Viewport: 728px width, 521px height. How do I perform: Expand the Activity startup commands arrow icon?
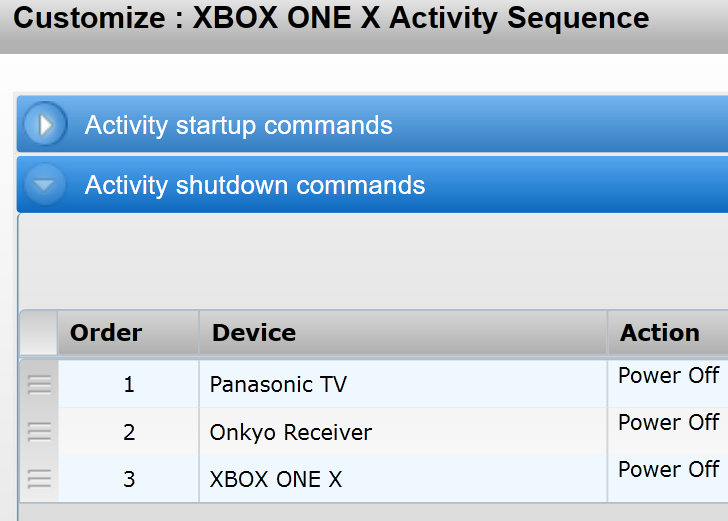point(45,124)
